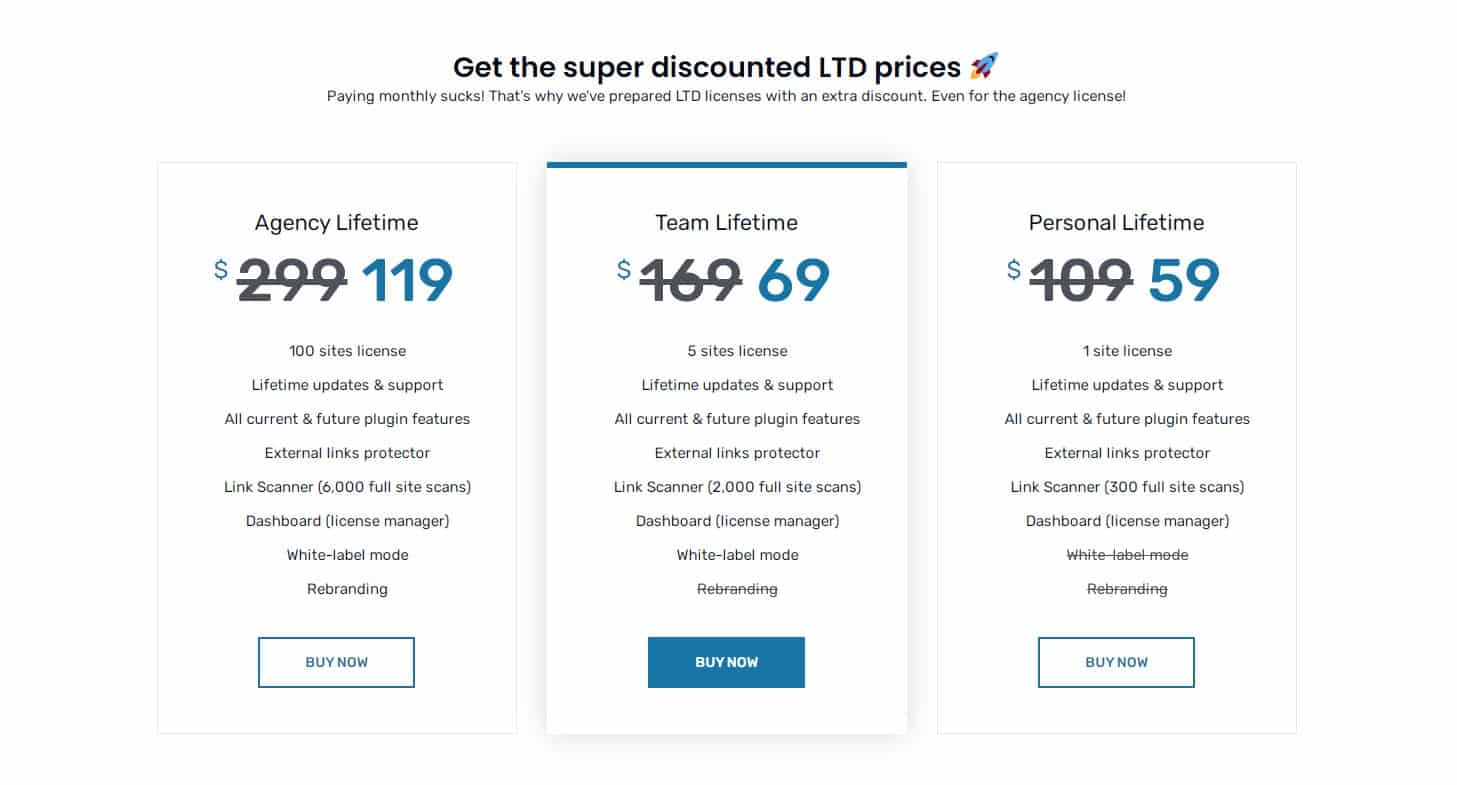Click BUY NOW for Agency Lifetime
1457x785 pixels.
(336, 662)
